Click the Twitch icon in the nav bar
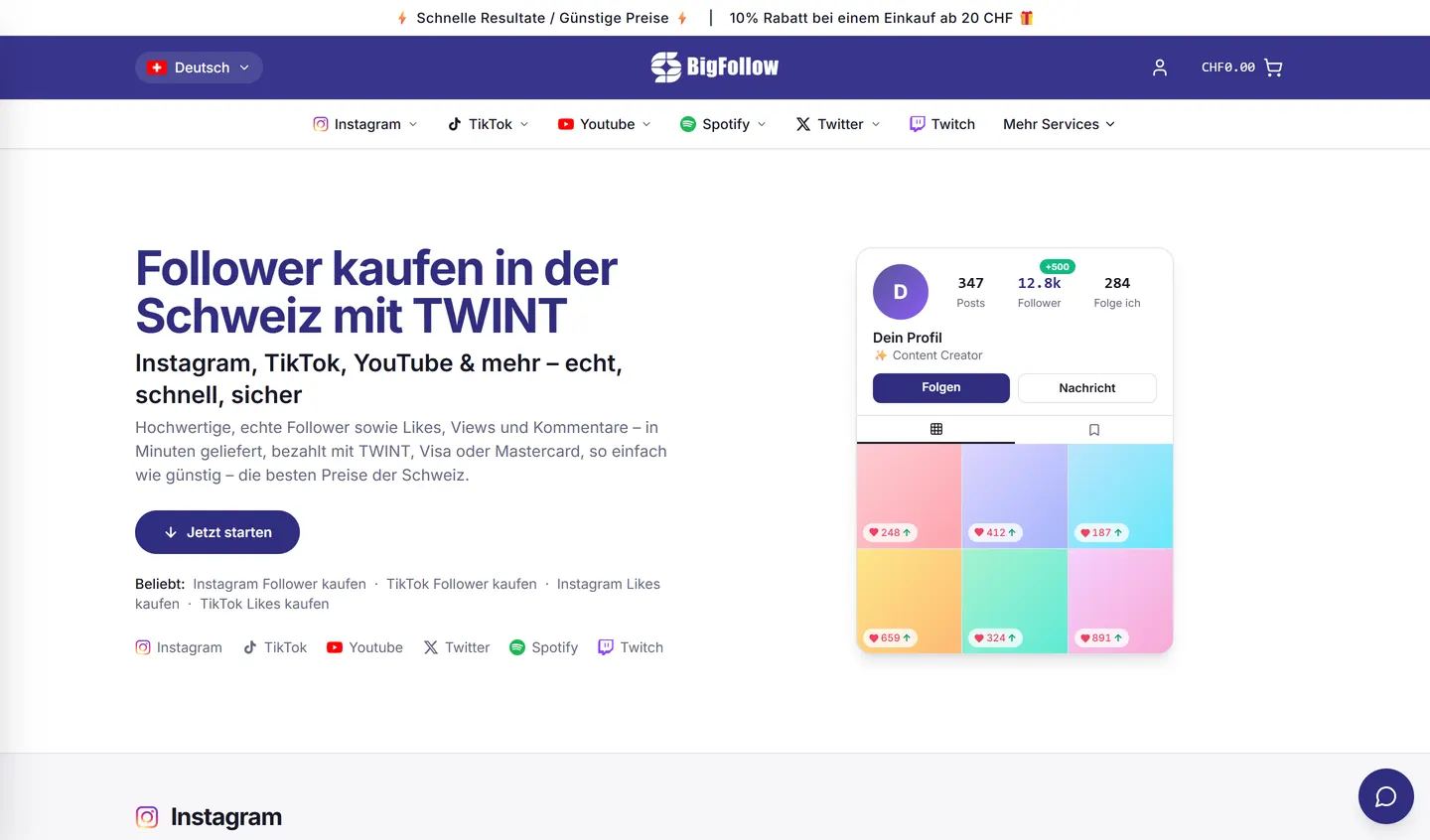1430x840 pixels. click(x=918, y=124)
